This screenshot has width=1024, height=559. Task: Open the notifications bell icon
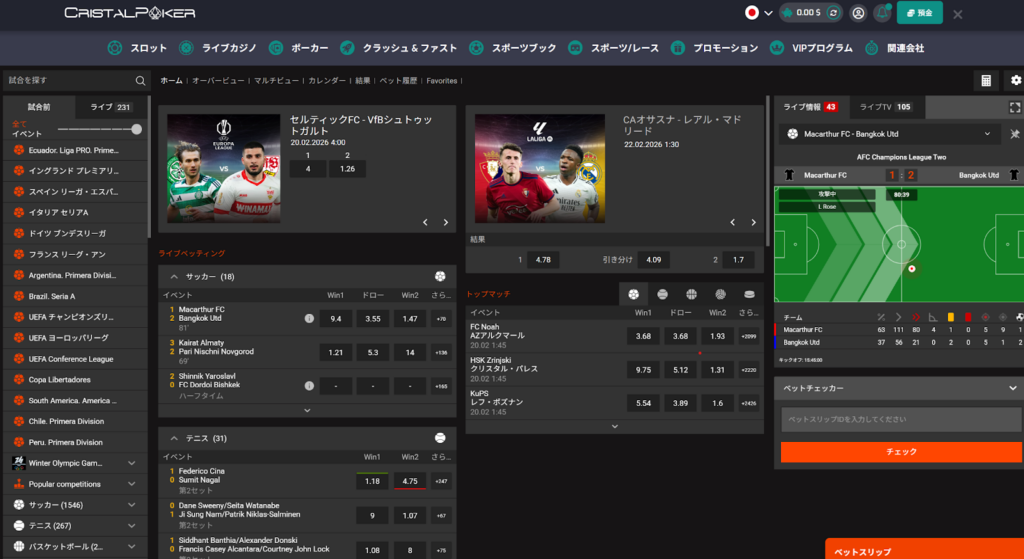882,12
